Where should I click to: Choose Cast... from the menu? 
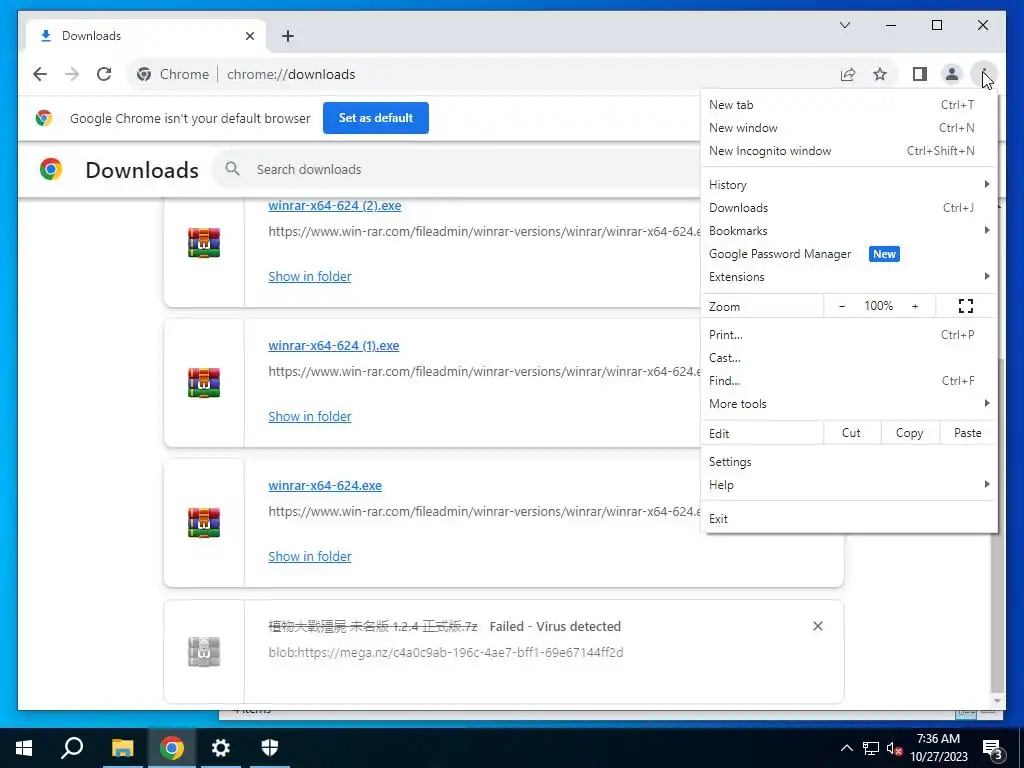coord(848,358)
